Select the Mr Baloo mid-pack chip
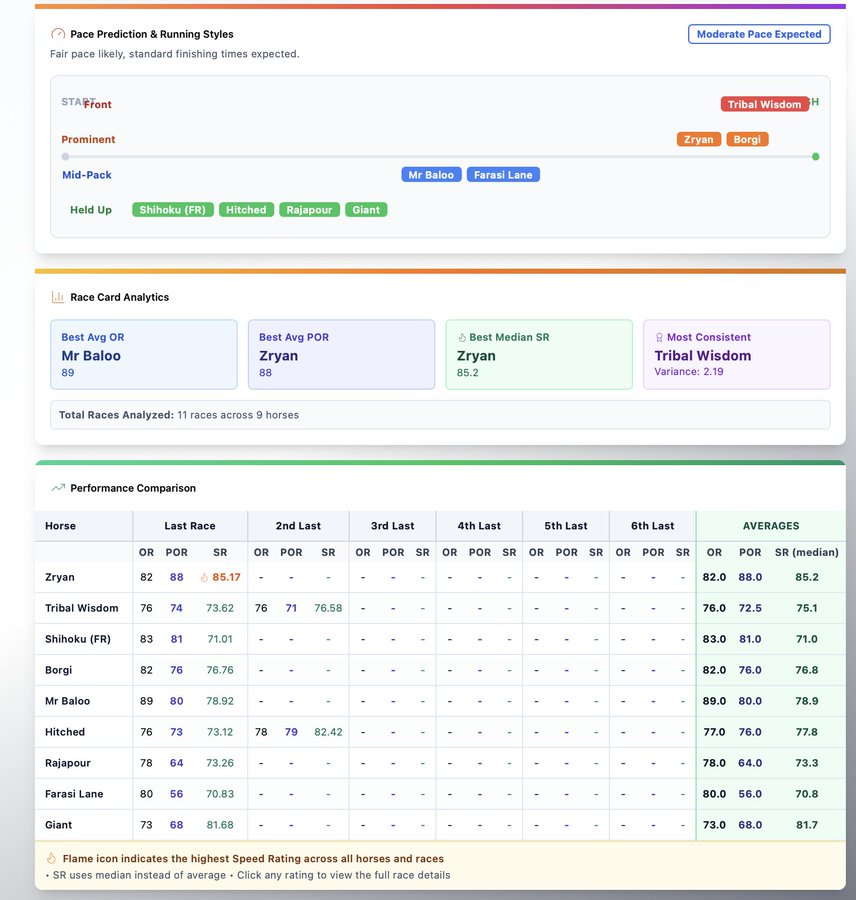 click(x=431, y=175)
